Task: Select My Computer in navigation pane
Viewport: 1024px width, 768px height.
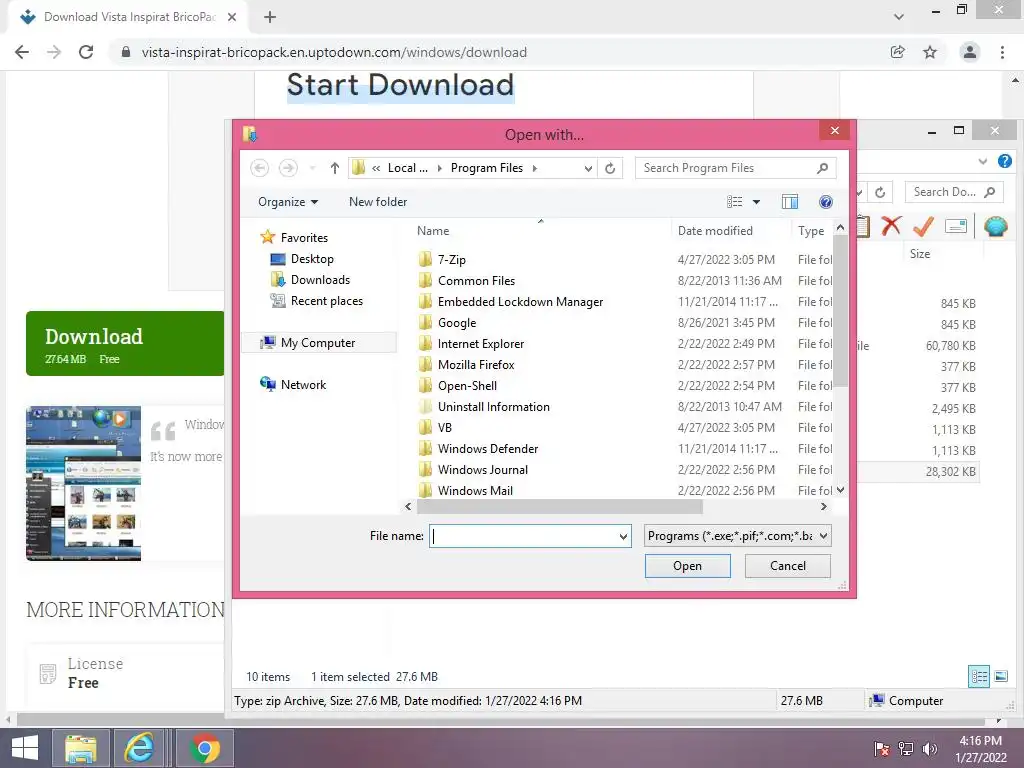Action: pyautogui.click(x=318, y=343)
